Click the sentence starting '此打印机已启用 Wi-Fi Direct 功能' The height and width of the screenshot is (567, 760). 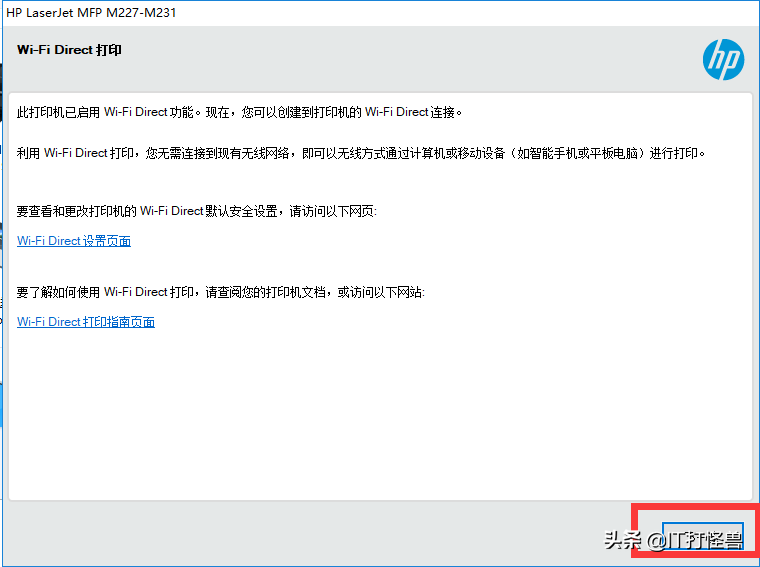[x=239, y=112]
